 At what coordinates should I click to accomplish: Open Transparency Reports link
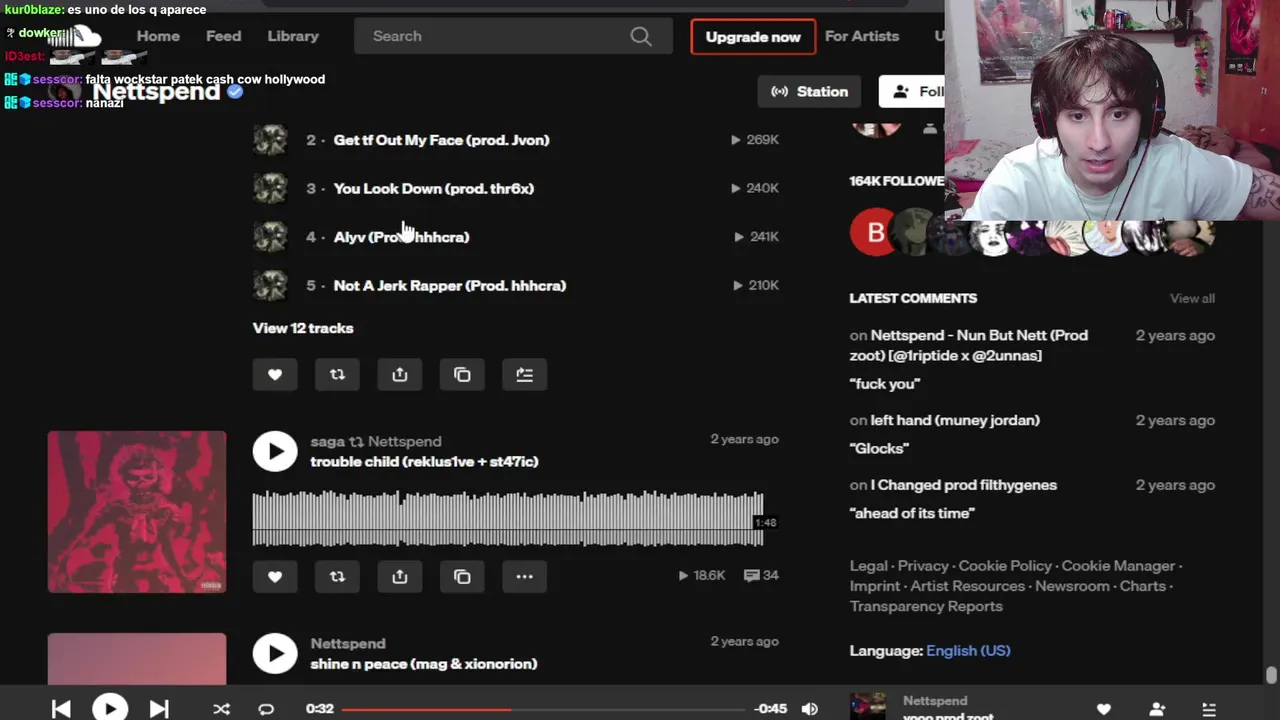click(x=926, y=606)
